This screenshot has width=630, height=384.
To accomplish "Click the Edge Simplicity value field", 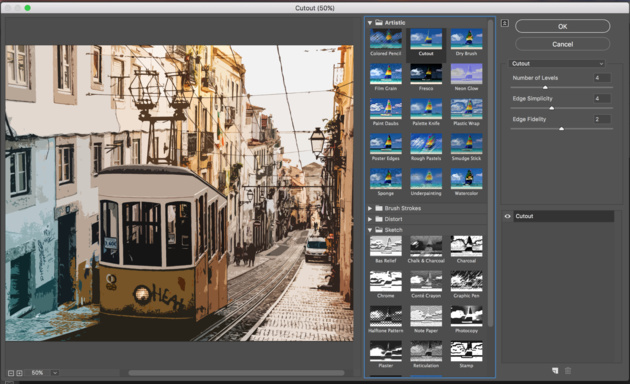I will (602, 98).
